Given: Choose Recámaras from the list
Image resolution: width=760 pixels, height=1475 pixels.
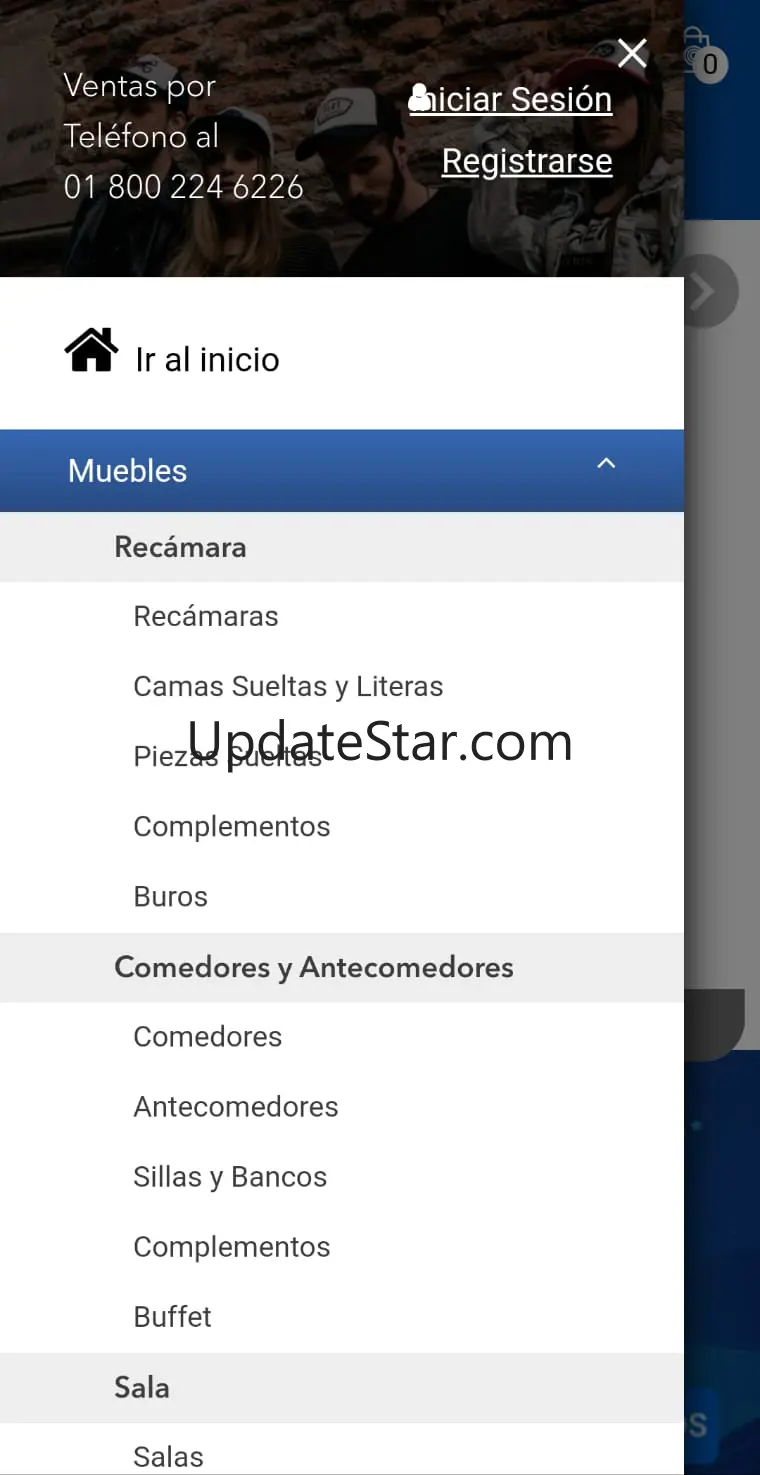Looking at the screenshot, I should point(206,616).
